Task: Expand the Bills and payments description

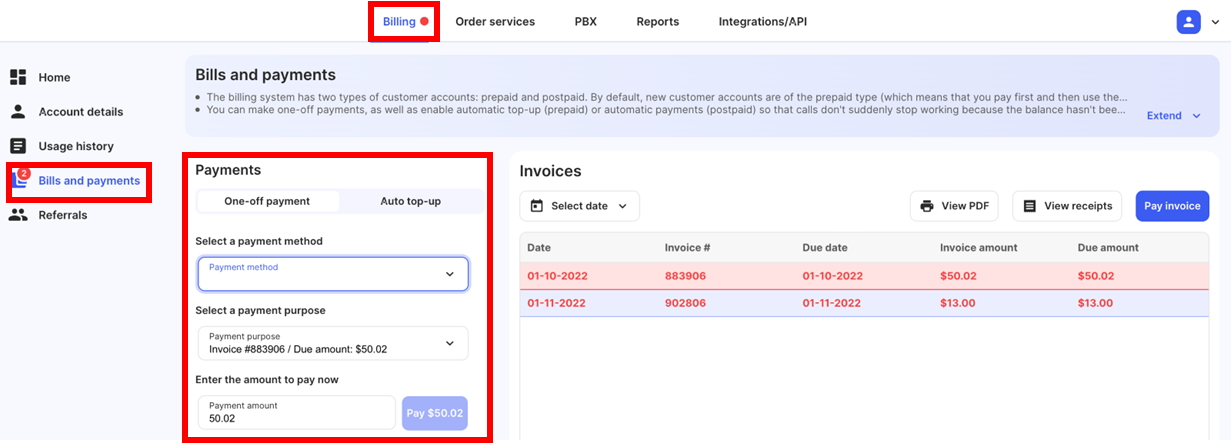Action: pos(1173,116)
